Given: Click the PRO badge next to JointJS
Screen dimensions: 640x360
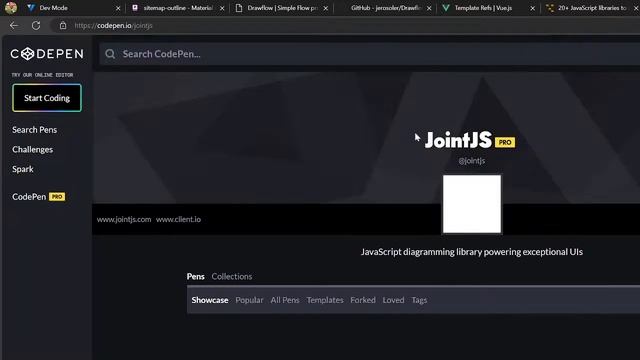Looking at the screenshot, I should pyautogui.click(x=505, y=142).
